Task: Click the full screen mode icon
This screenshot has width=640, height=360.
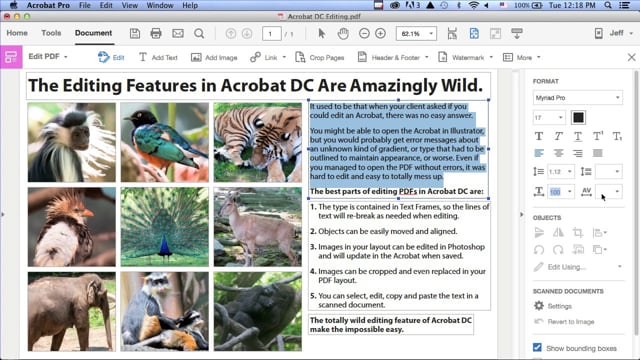Action: (x=496, y=33)
